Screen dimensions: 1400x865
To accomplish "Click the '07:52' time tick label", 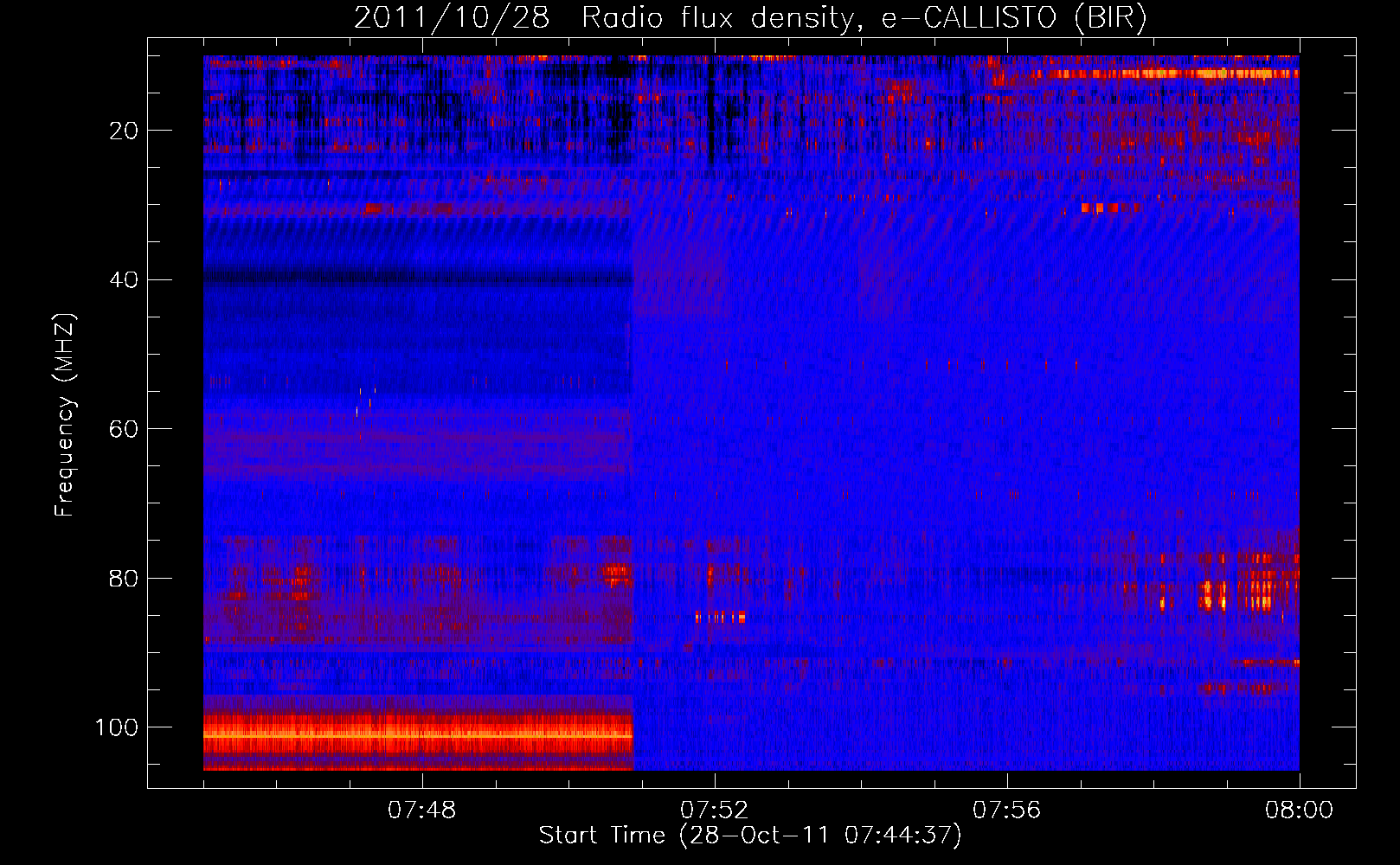I will [x=714, y=811].
